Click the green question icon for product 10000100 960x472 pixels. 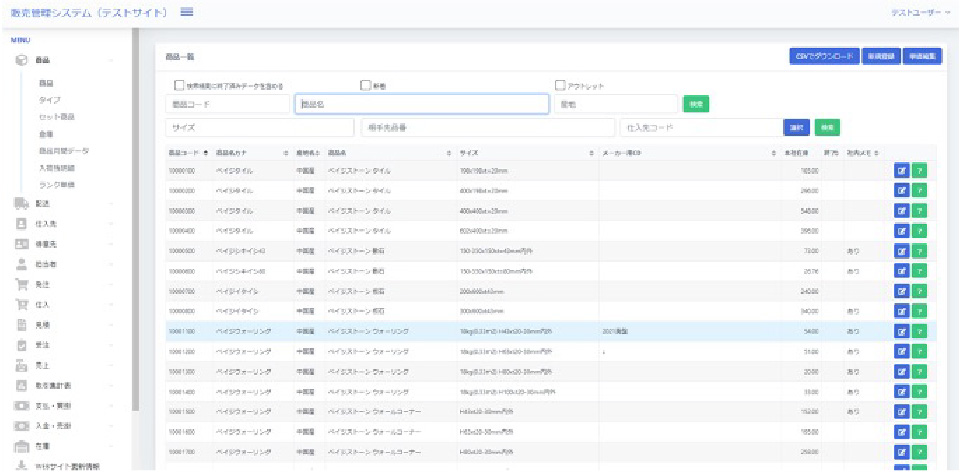[918, 171]
